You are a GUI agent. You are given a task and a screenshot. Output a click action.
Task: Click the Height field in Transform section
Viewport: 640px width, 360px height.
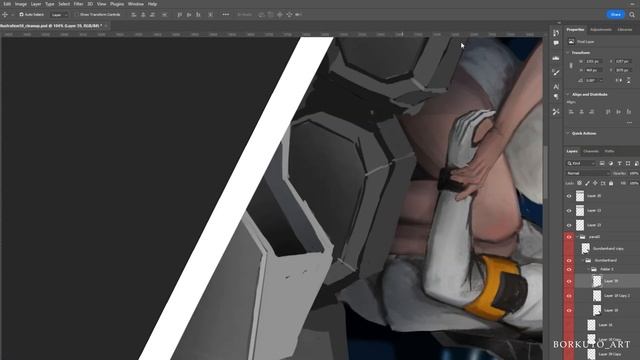593,70
